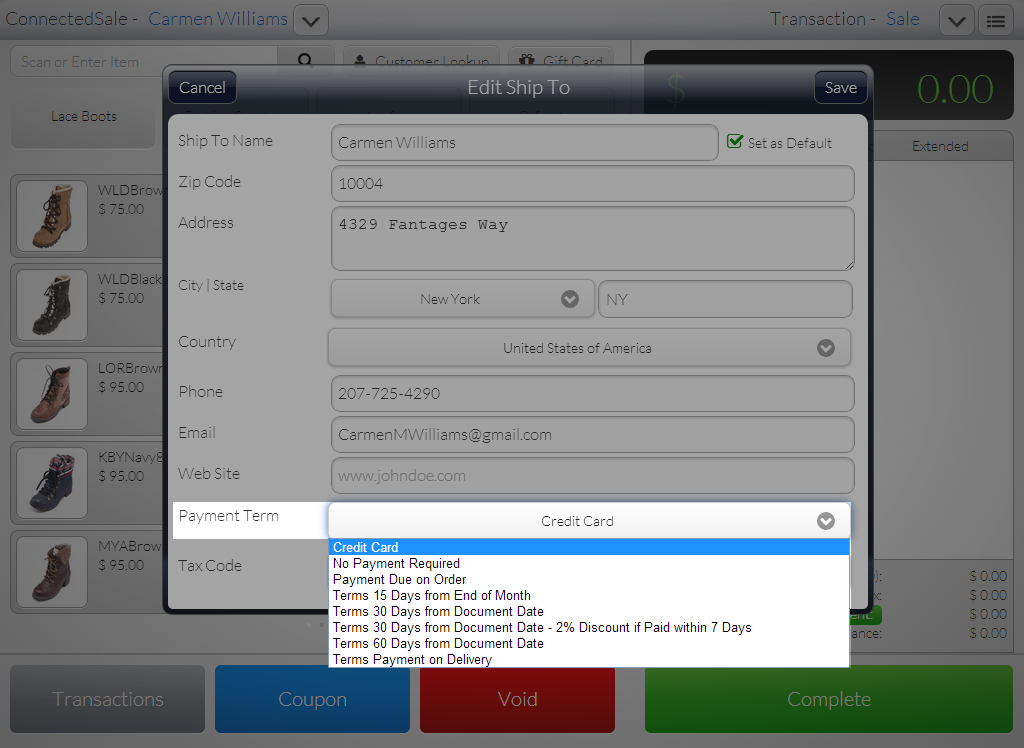Image resolution: width=1024 pixels, height=748 pixels.
Task: Open the Country dropdown
Action: click(x=590, y=348)
